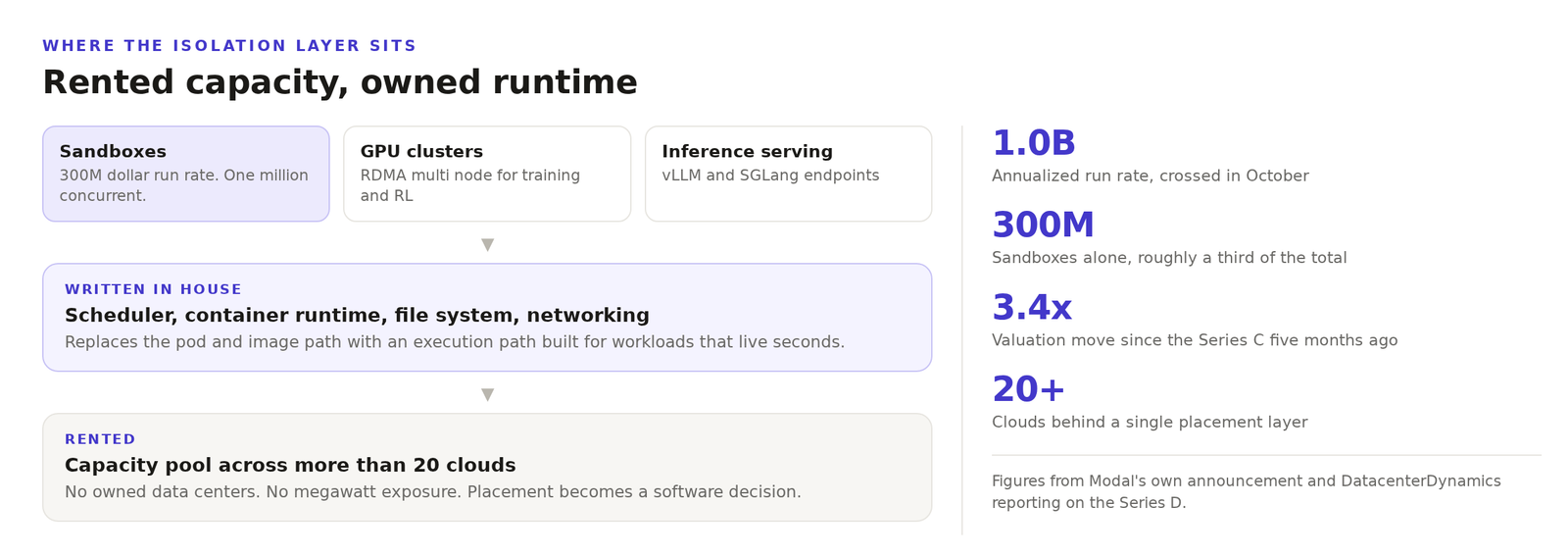Click the down arrow below GPU clusters

click(x=487, y=244)
